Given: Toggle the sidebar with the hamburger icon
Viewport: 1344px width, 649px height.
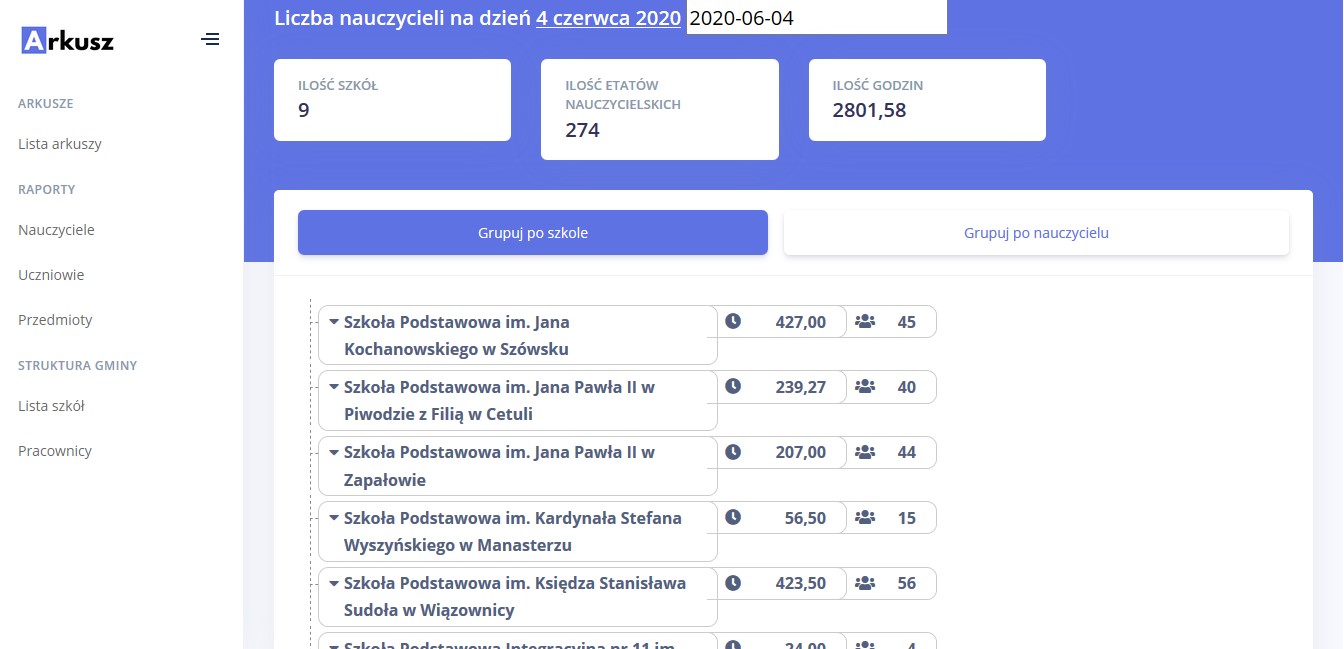Looking at the screenshot, I should pos(210,40).
